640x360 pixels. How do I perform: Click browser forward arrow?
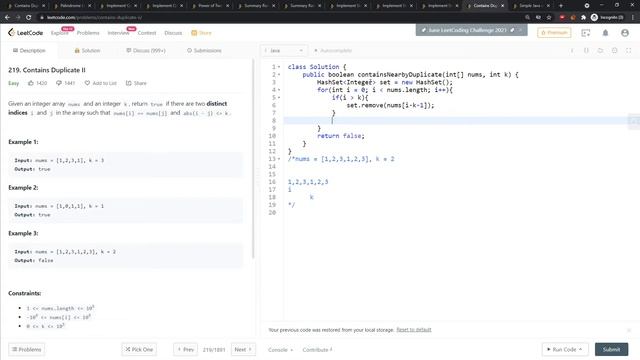[x=18, y=18]
